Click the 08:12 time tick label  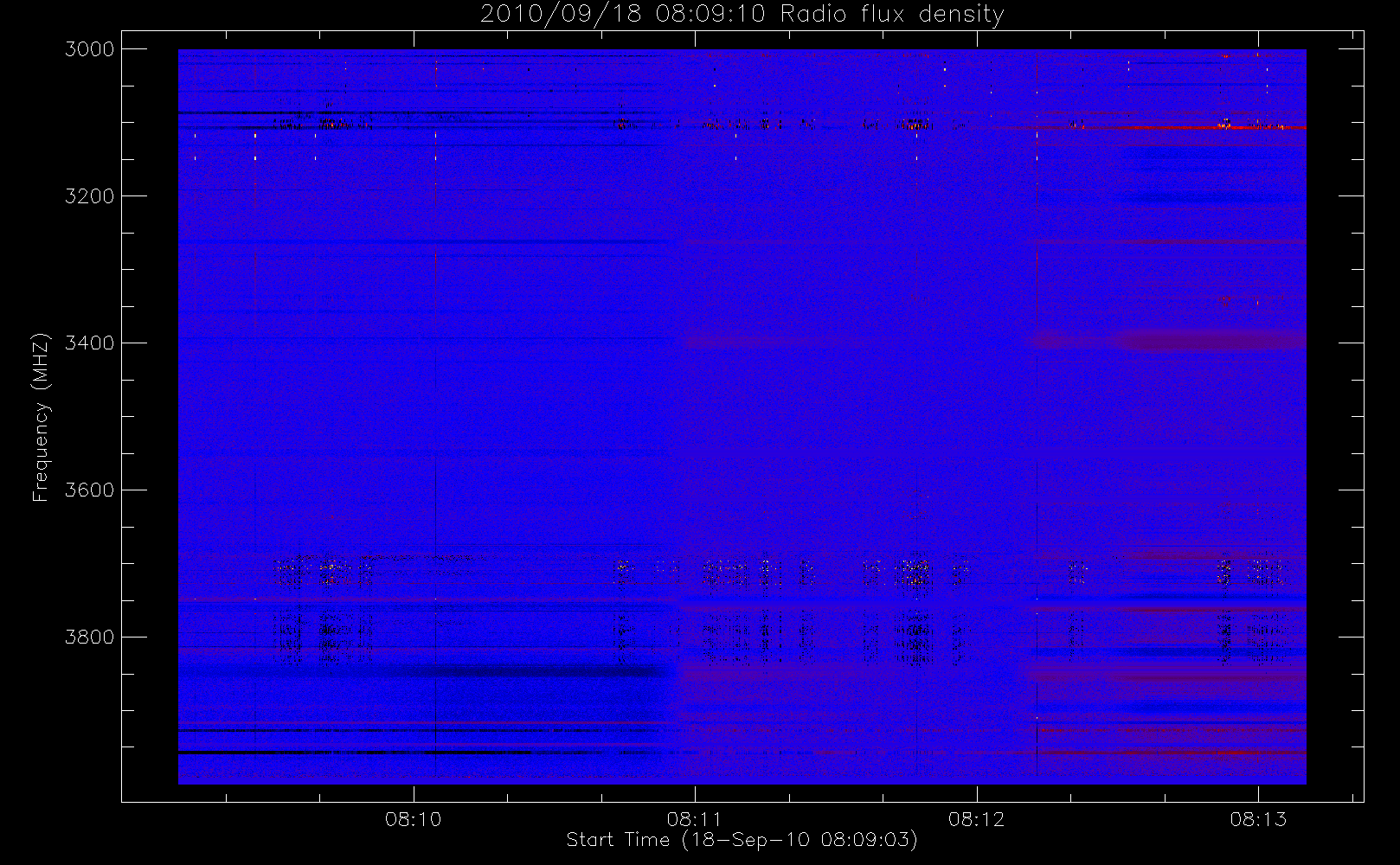(x=977, y=819)
